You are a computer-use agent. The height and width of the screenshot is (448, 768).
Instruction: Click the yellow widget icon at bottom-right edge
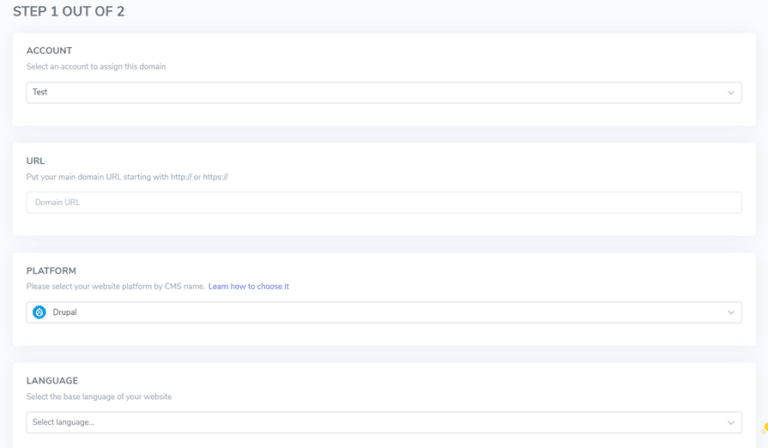(765, 428)
